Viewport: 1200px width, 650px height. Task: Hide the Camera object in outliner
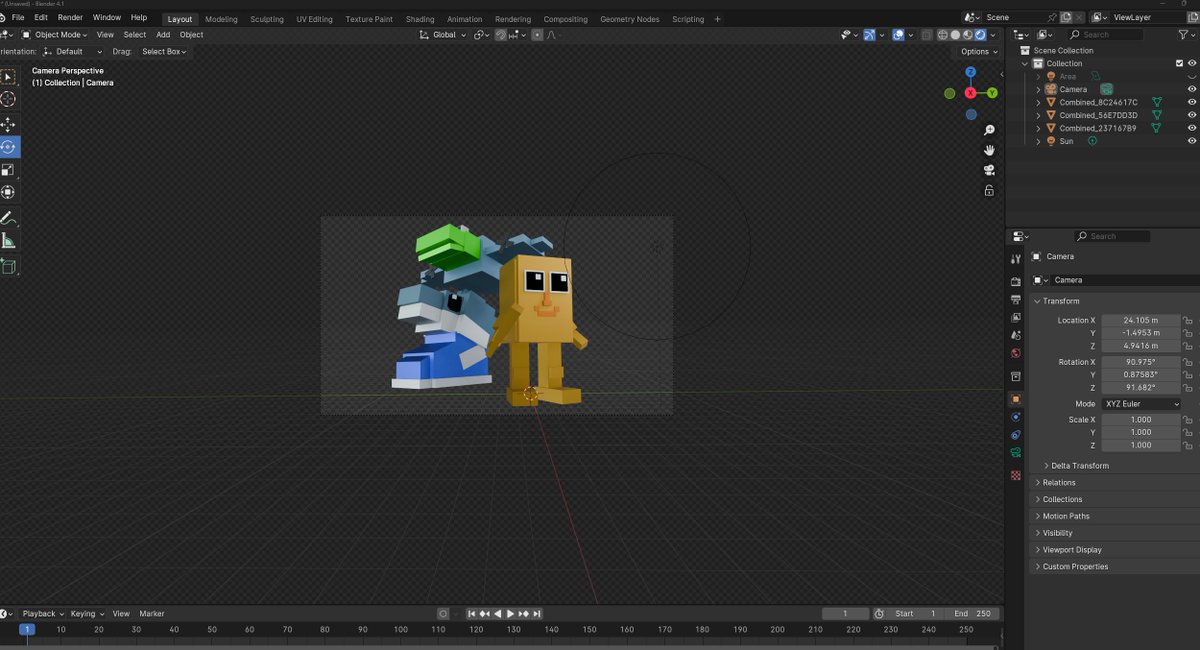click(x=1192, y=89)
